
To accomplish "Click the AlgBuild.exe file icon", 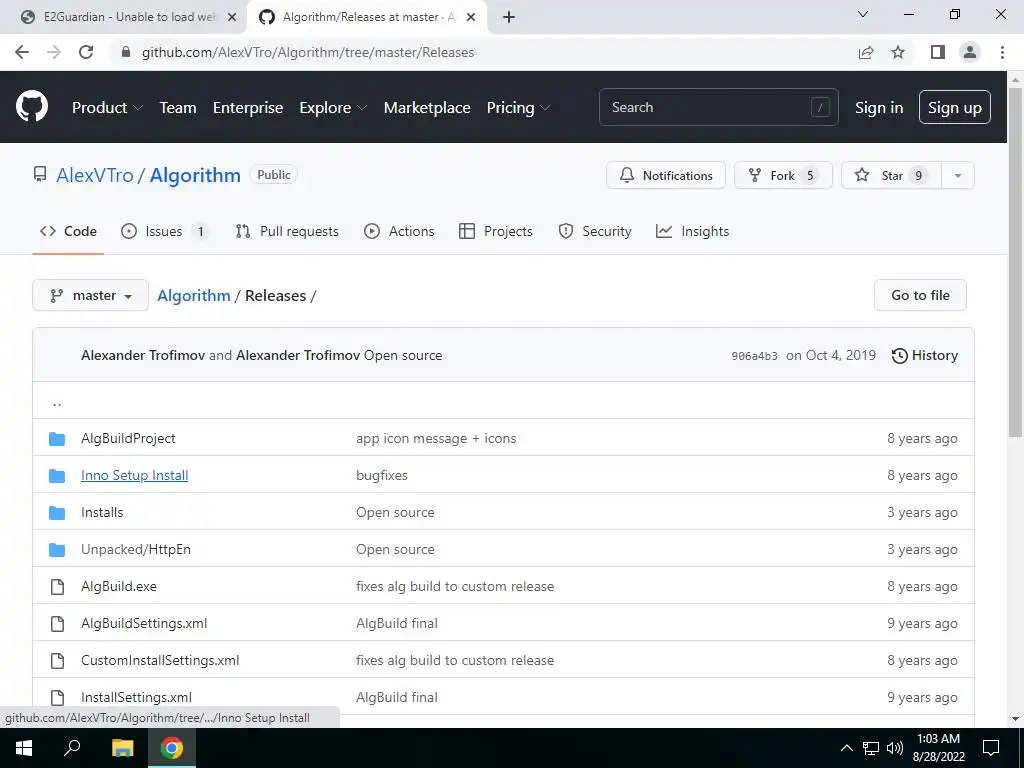I will (x=57, y=586).
